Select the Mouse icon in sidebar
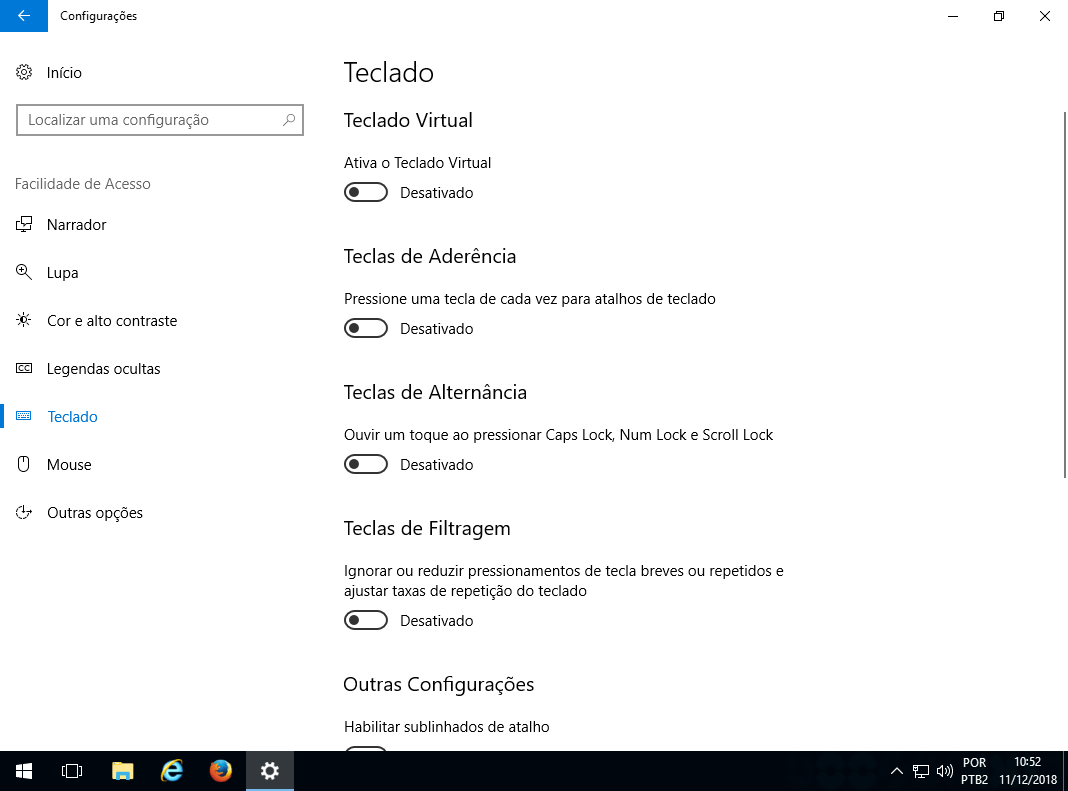The height and width of the screenshot is (791, 1068). tap(24, 465)
